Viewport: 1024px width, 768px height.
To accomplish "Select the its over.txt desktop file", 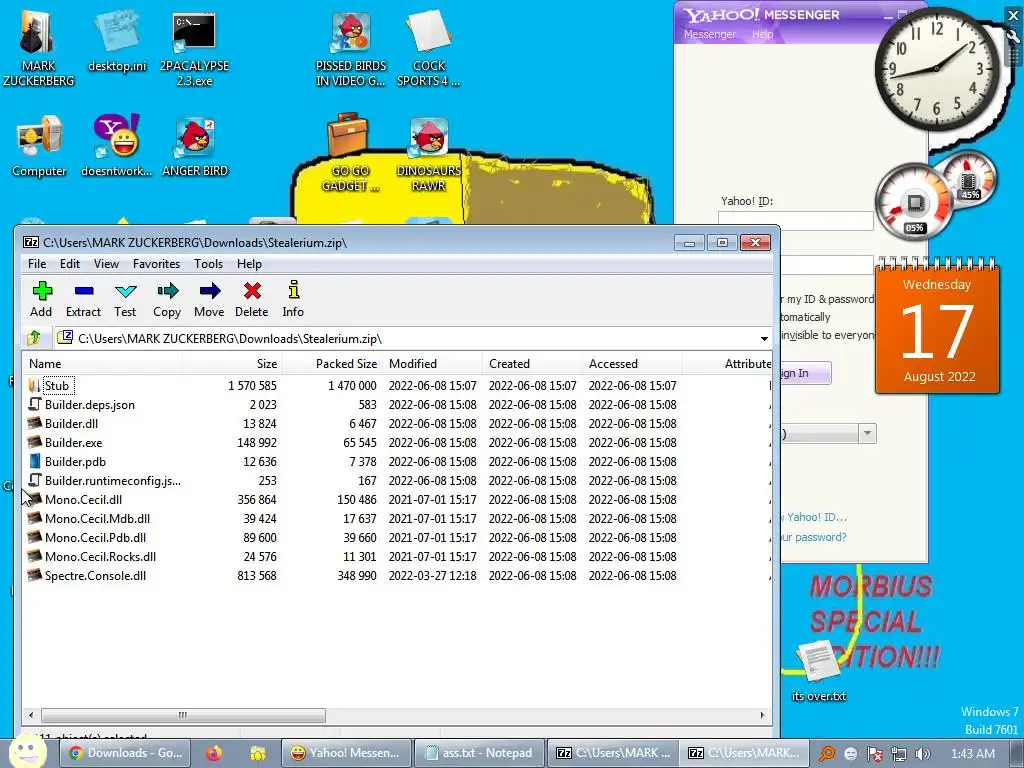I will click(x=818, y=670).
